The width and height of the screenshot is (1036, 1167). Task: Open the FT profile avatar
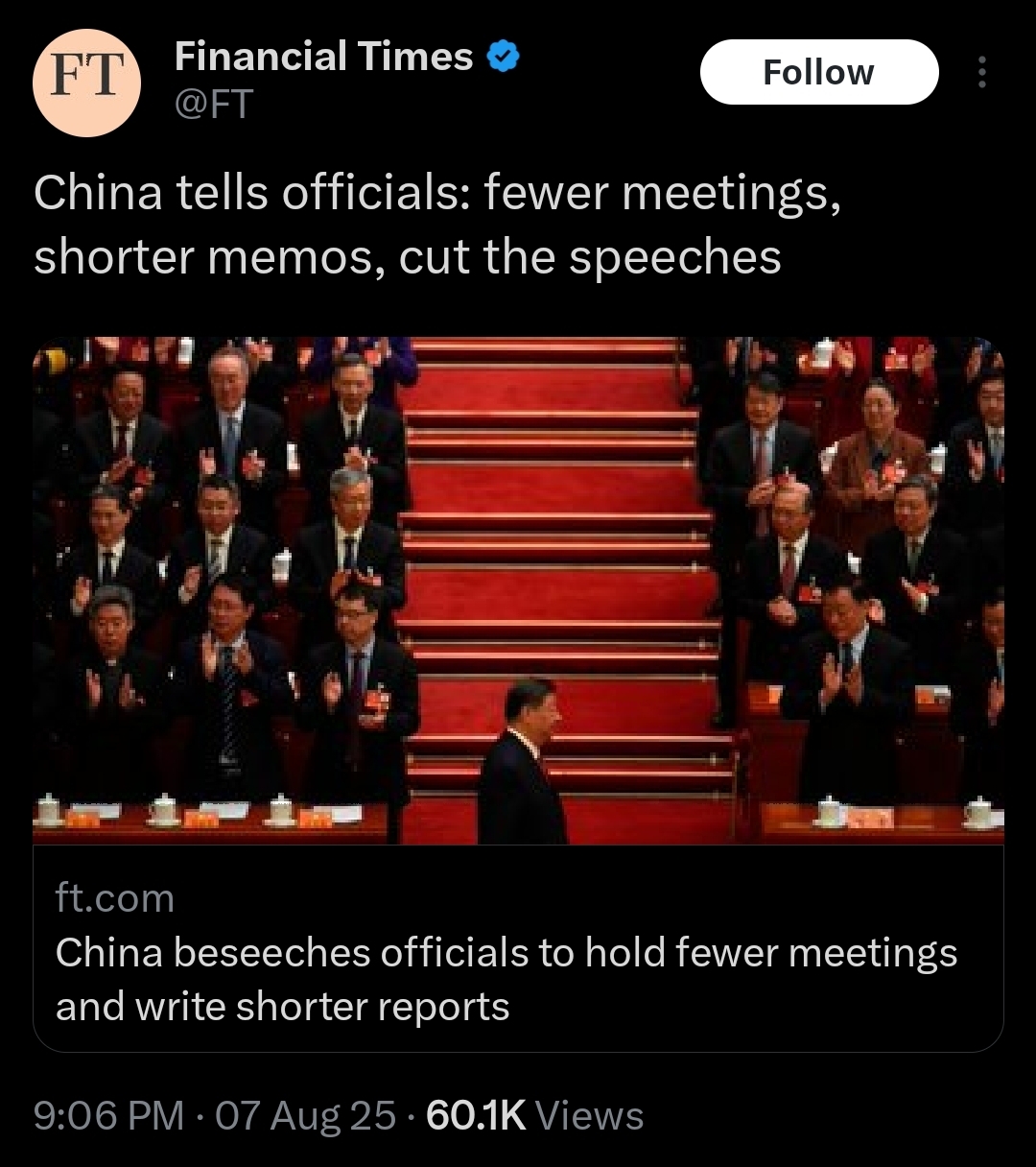pos(86,82)
